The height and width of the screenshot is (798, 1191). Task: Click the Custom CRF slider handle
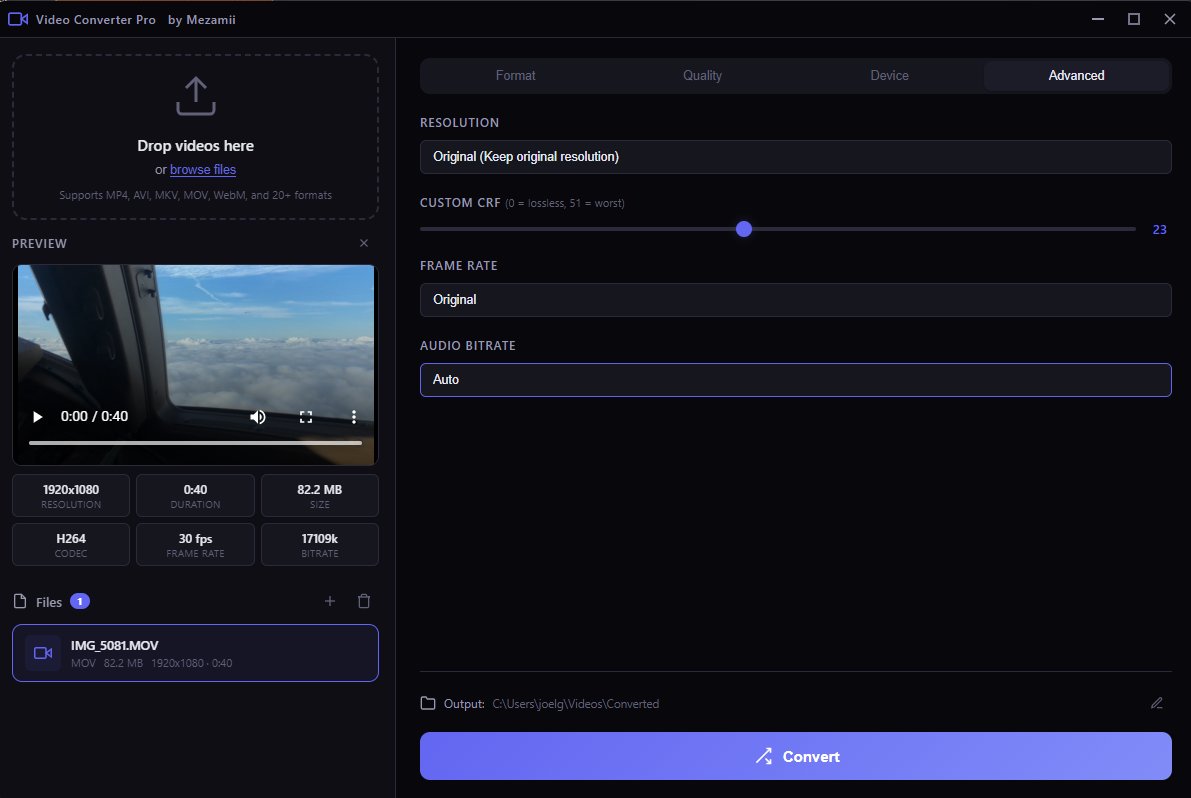[744, 229]
